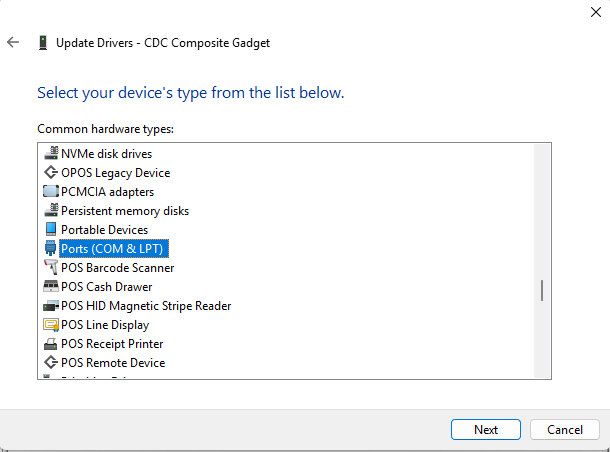The image size is (610, 452).
Task: Go back using the arrow button
Action: click(x=13, y=43)
